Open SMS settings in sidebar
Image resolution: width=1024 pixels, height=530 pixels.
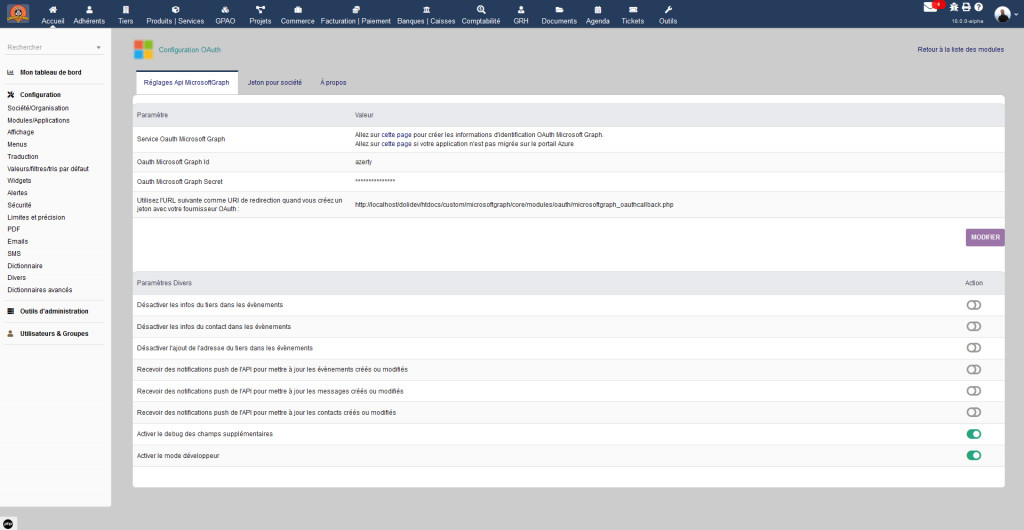pos(14,253)
